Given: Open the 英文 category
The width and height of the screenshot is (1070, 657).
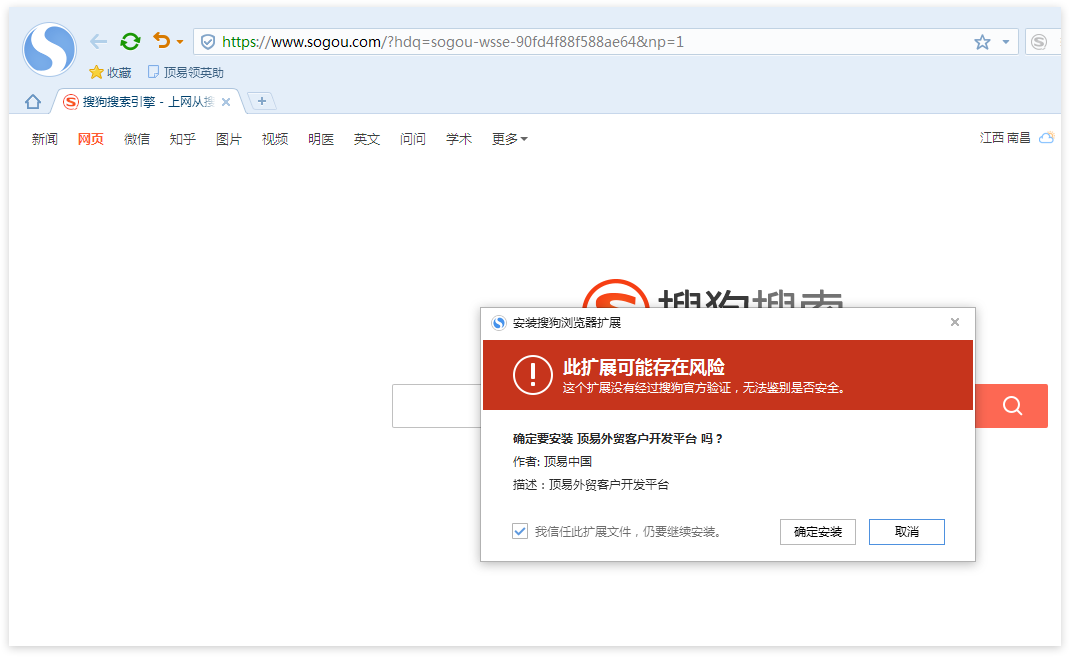Looking at the screenshot, I should (367, 139).
